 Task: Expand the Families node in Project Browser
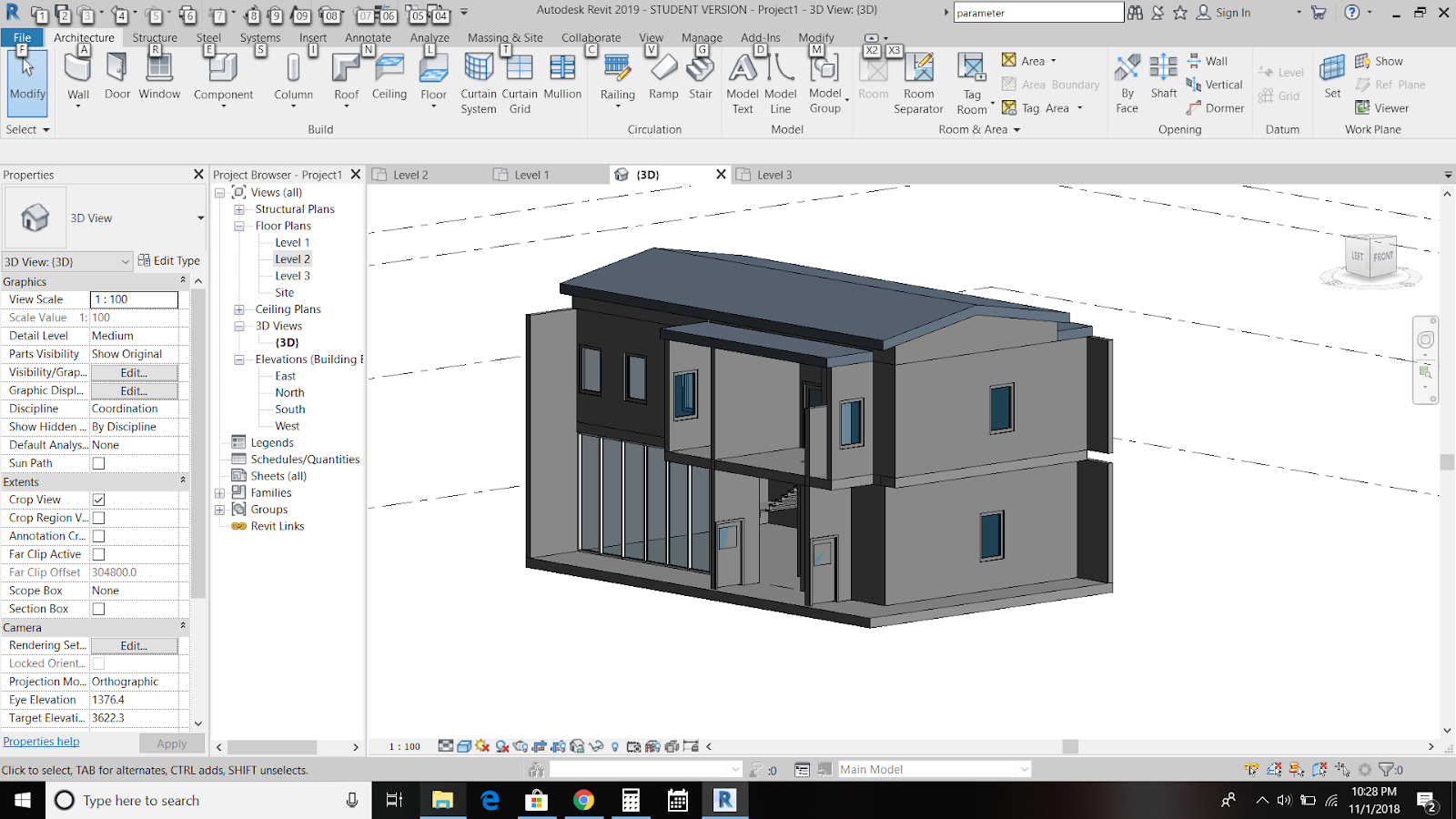click(x=219, y=493)
